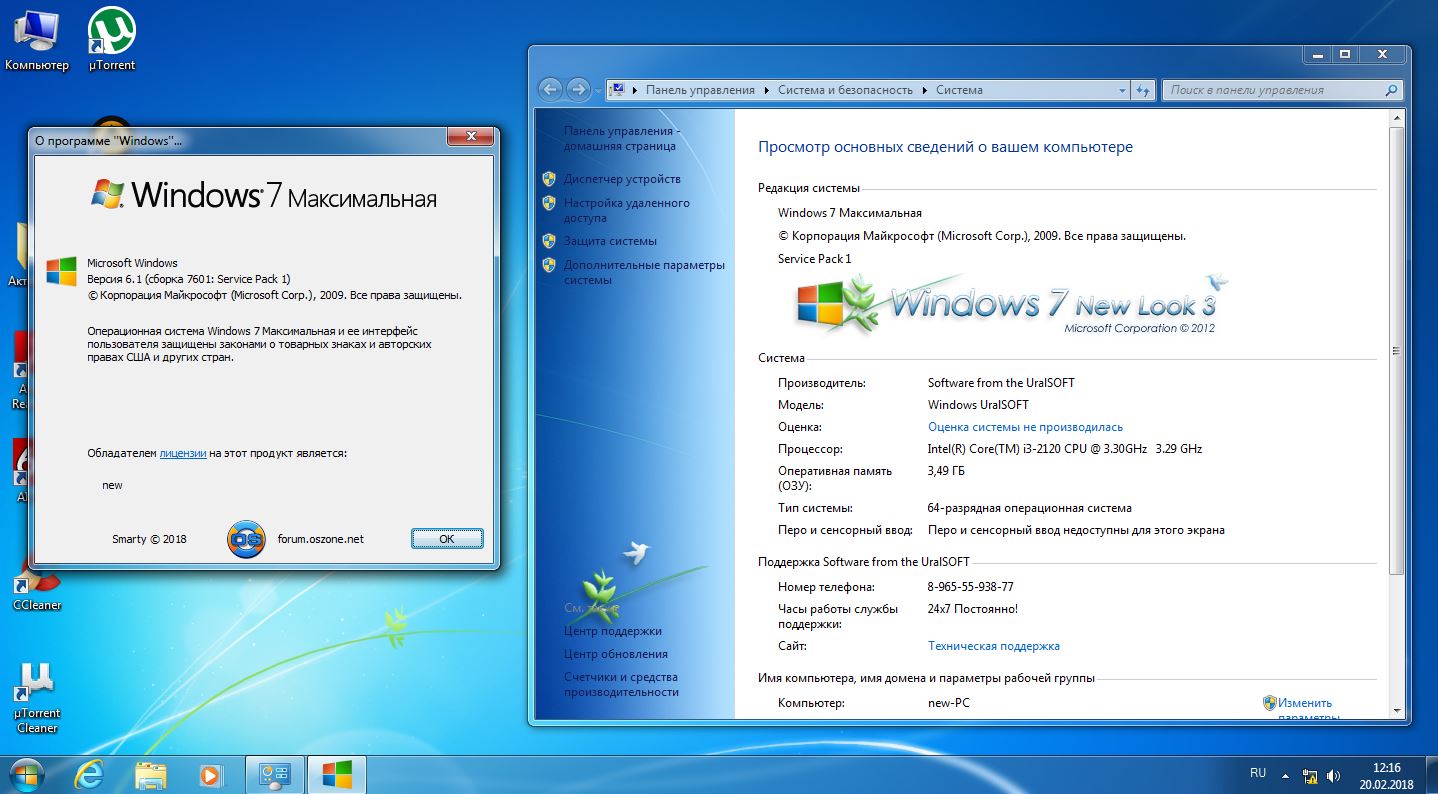Open the network status tray icon
The image size is (1438, 794).
pyautogui.click(x=1311, y=776)
